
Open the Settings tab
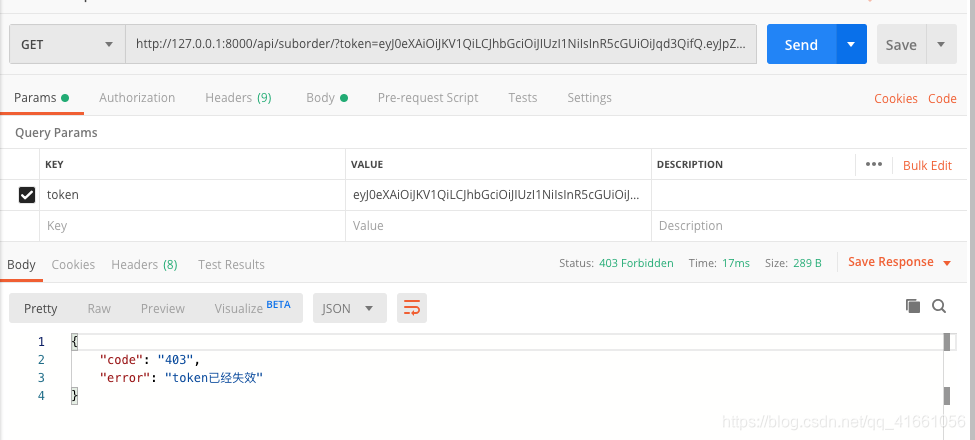tap(589, 98)
